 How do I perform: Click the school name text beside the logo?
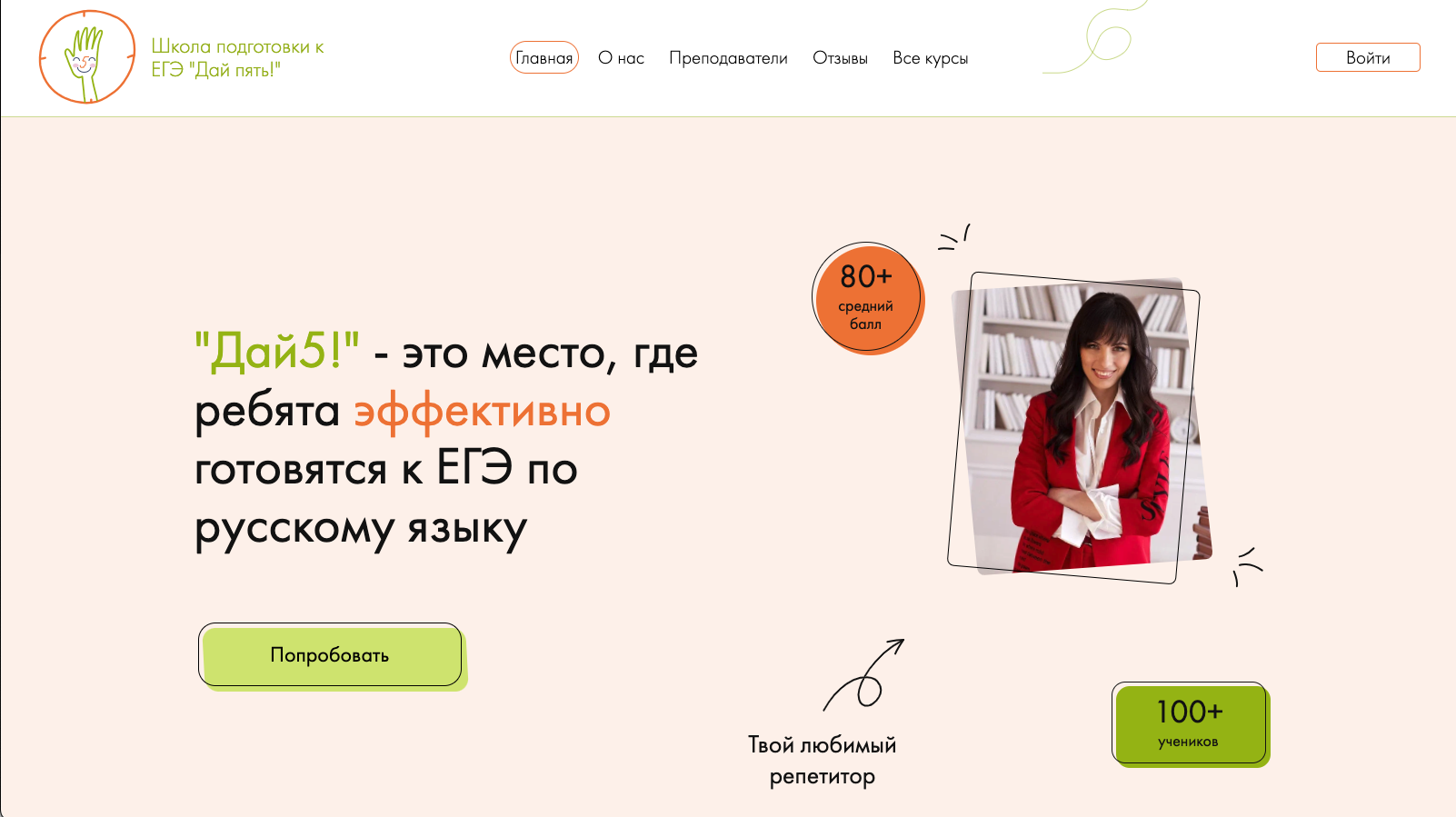tap(237, 58)
